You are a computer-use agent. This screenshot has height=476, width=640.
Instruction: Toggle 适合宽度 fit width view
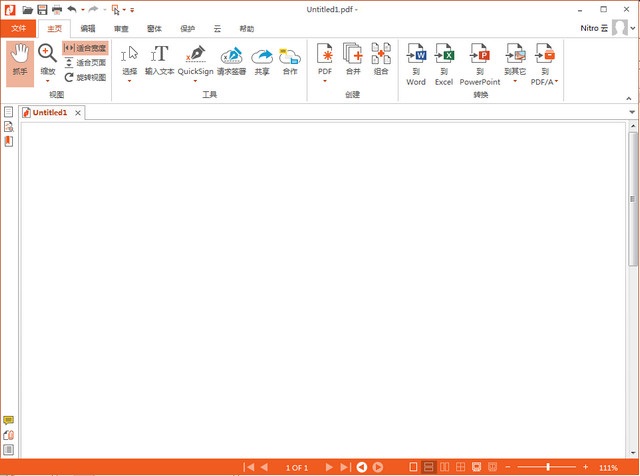pyautogui.click(x=85, y=47)
